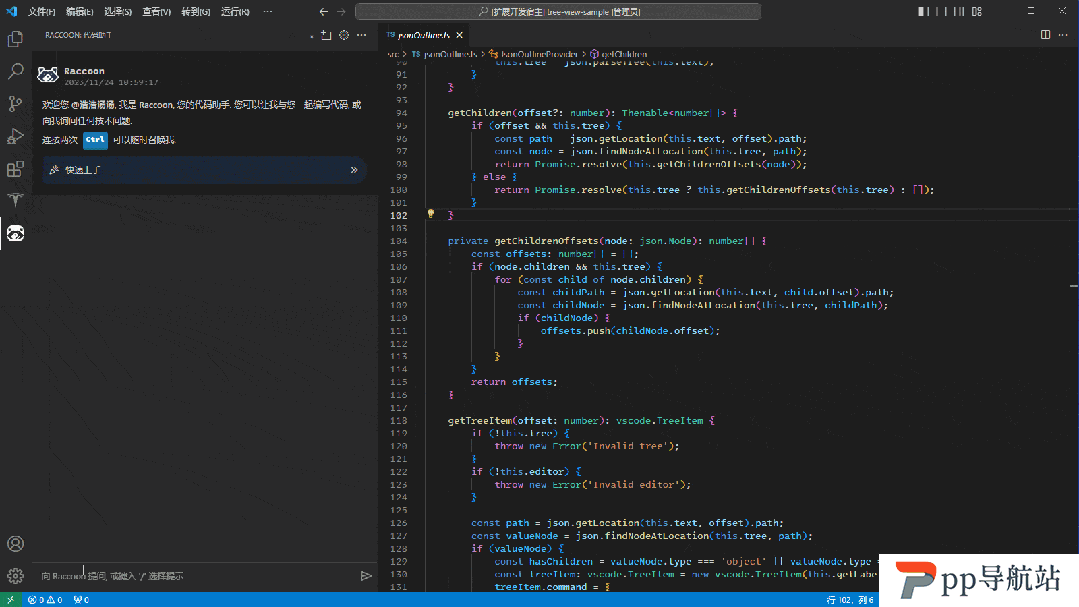Toggle the primary side bar layout button
1079x607 pixels.
click(923, 12)
